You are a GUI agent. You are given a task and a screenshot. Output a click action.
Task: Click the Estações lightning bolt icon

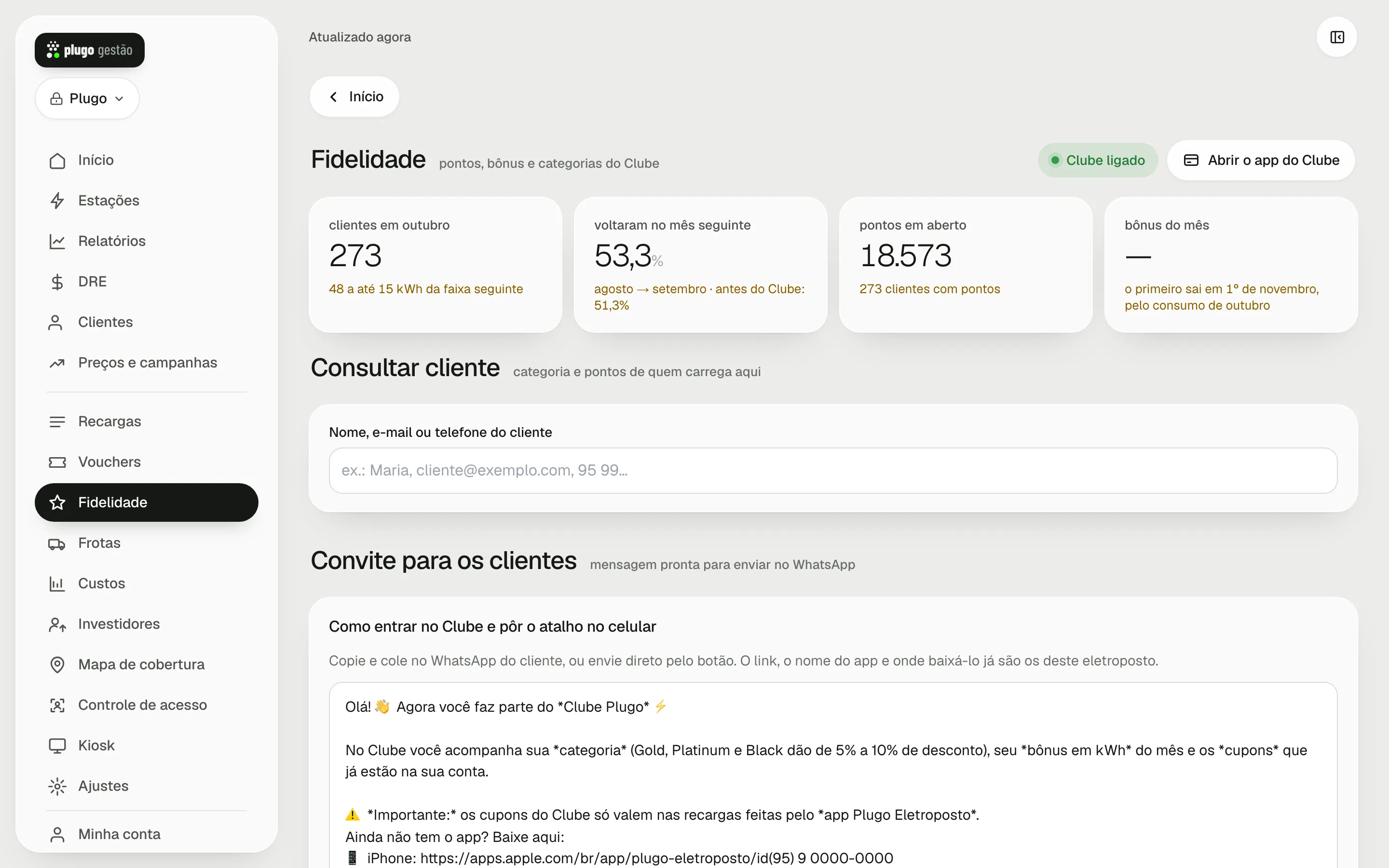pos(57,201)
